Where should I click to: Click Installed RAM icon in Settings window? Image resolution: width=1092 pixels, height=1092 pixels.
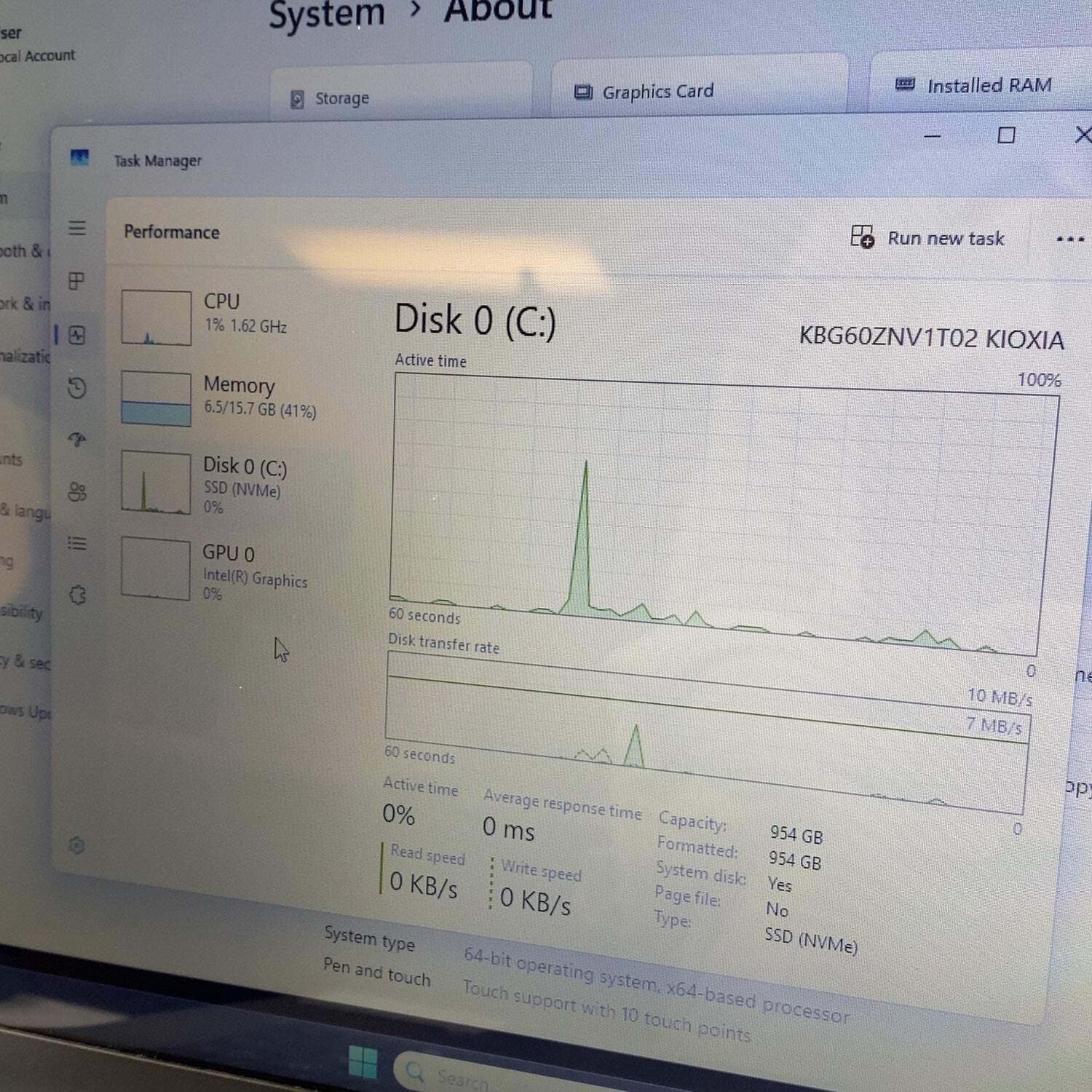(x=905, y=84)
